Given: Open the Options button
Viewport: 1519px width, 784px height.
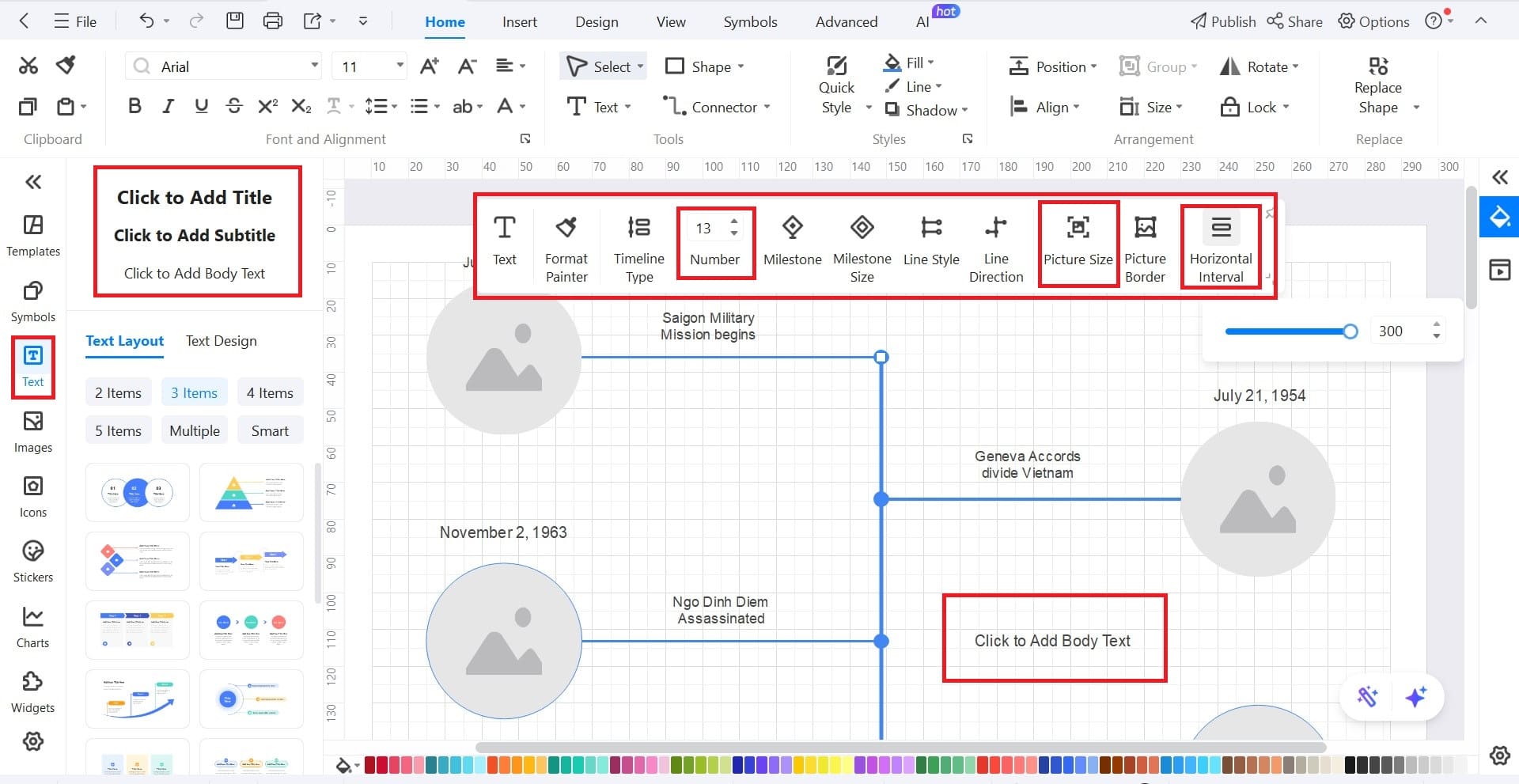Looking at the screenshot, I should pos(1373,21).
